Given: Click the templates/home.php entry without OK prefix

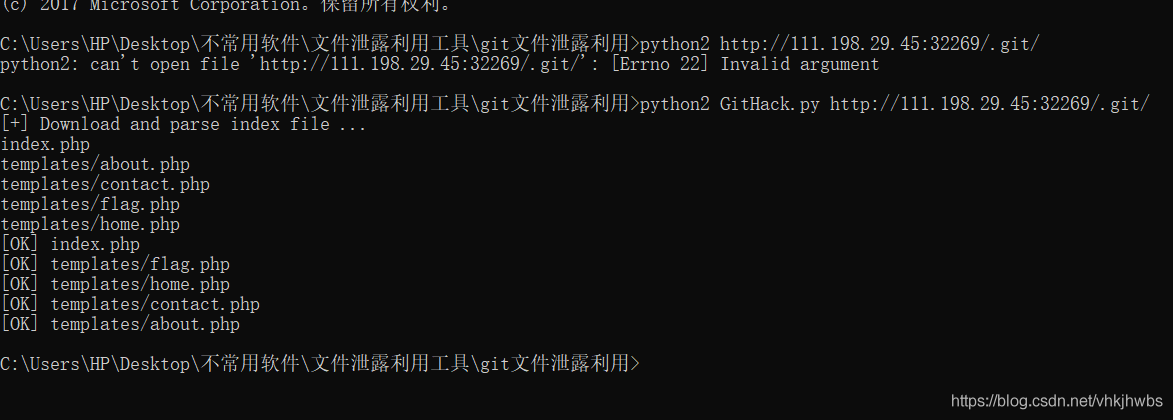Looking at the screenshot, I should [90, 224].
